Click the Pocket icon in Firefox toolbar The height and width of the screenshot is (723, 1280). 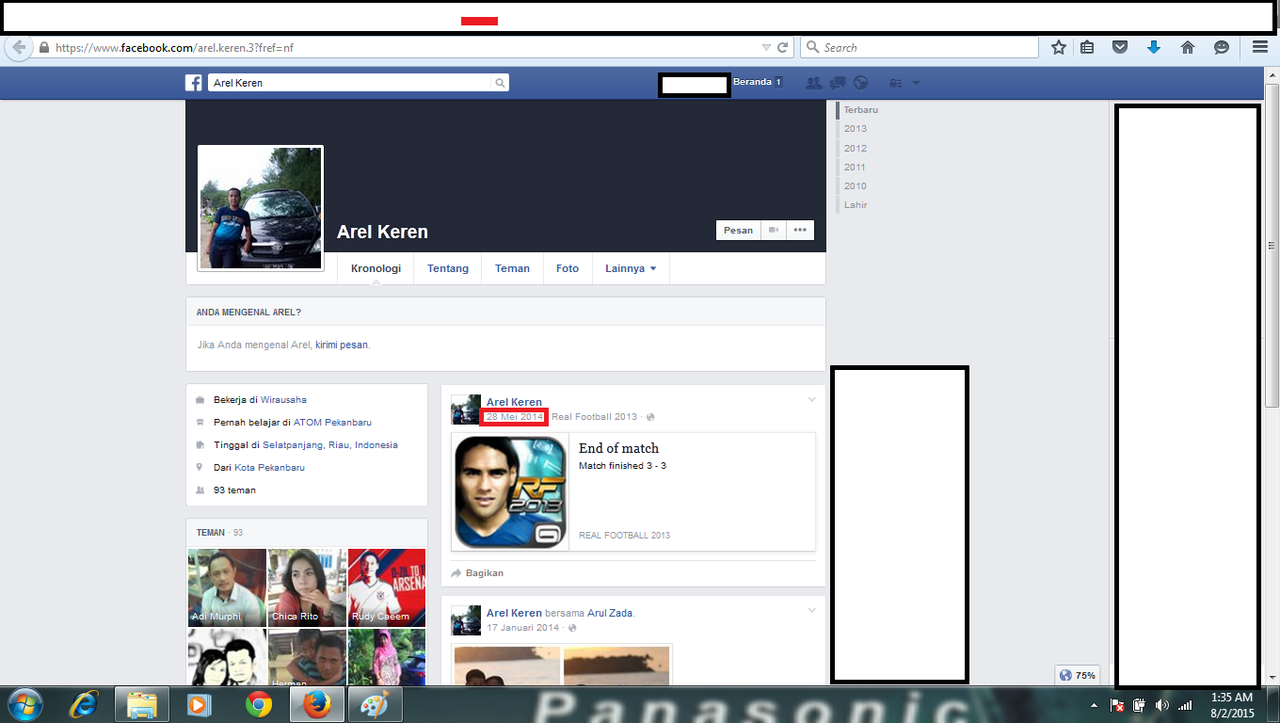(1120, 47)
